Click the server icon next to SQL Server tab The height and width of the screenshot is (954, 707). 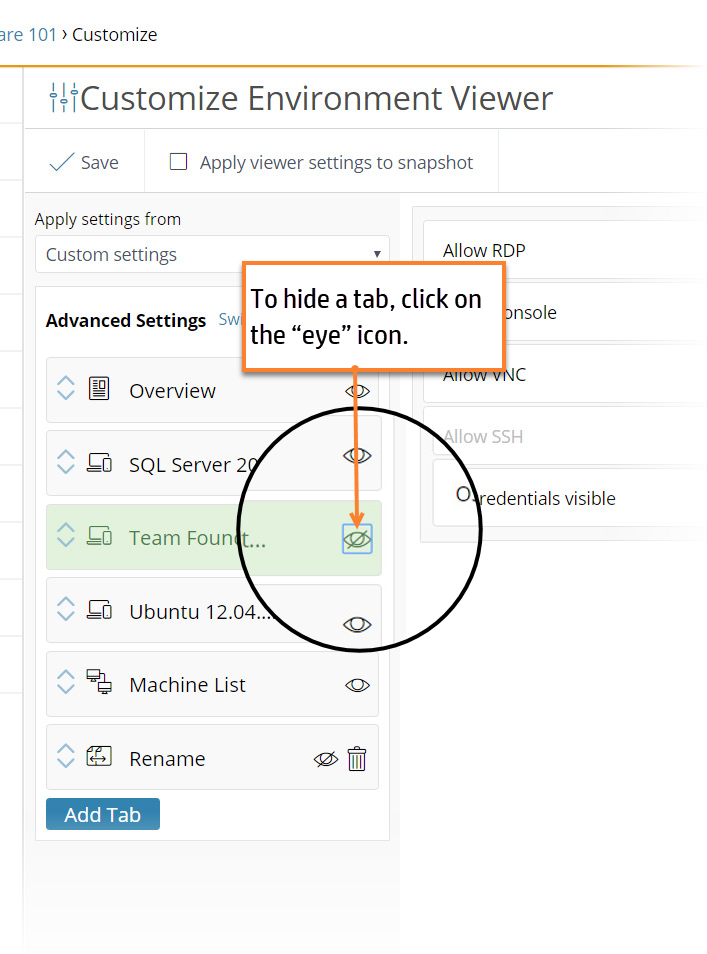(x=101, y=463)
